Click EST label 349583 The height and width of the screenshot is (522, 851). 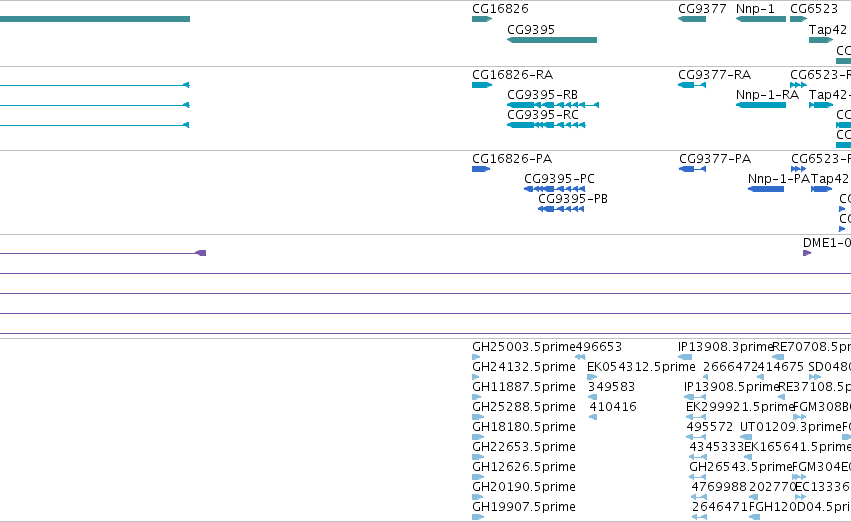tap(611, 387)
